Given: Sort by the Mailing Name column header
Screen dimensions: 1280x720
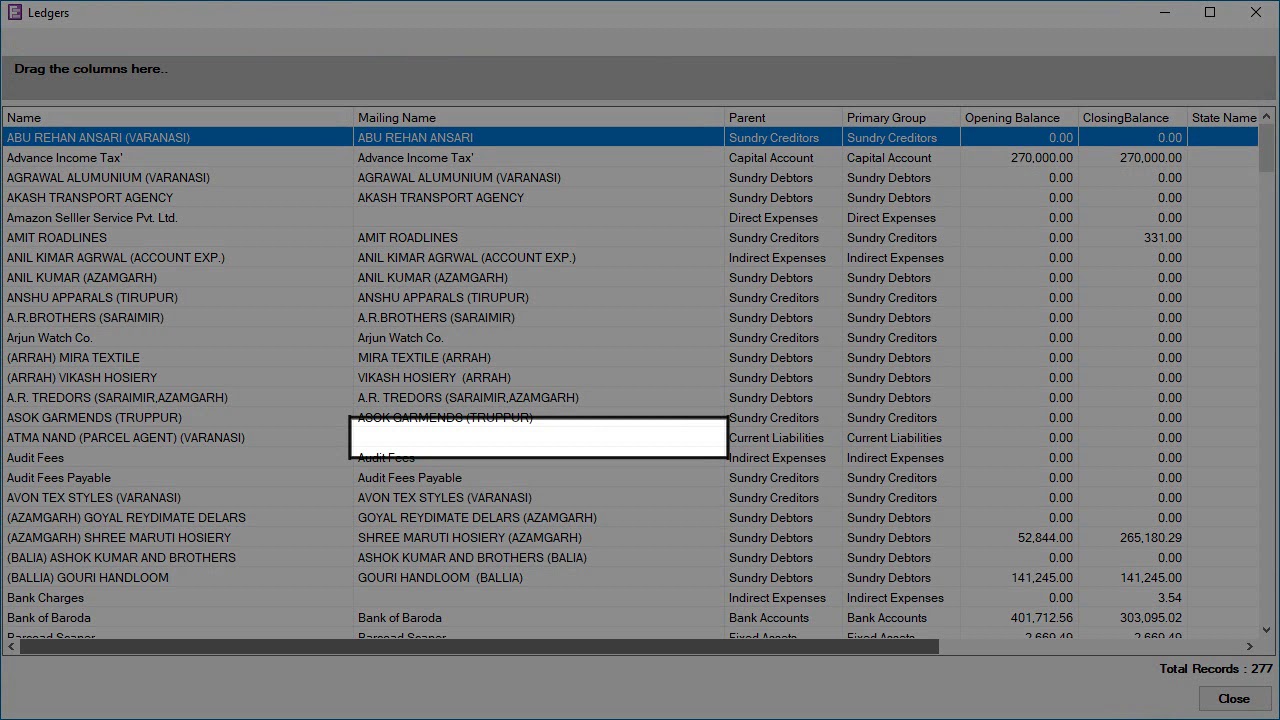Looking at the screenshot, I should (x=539, y=117).
